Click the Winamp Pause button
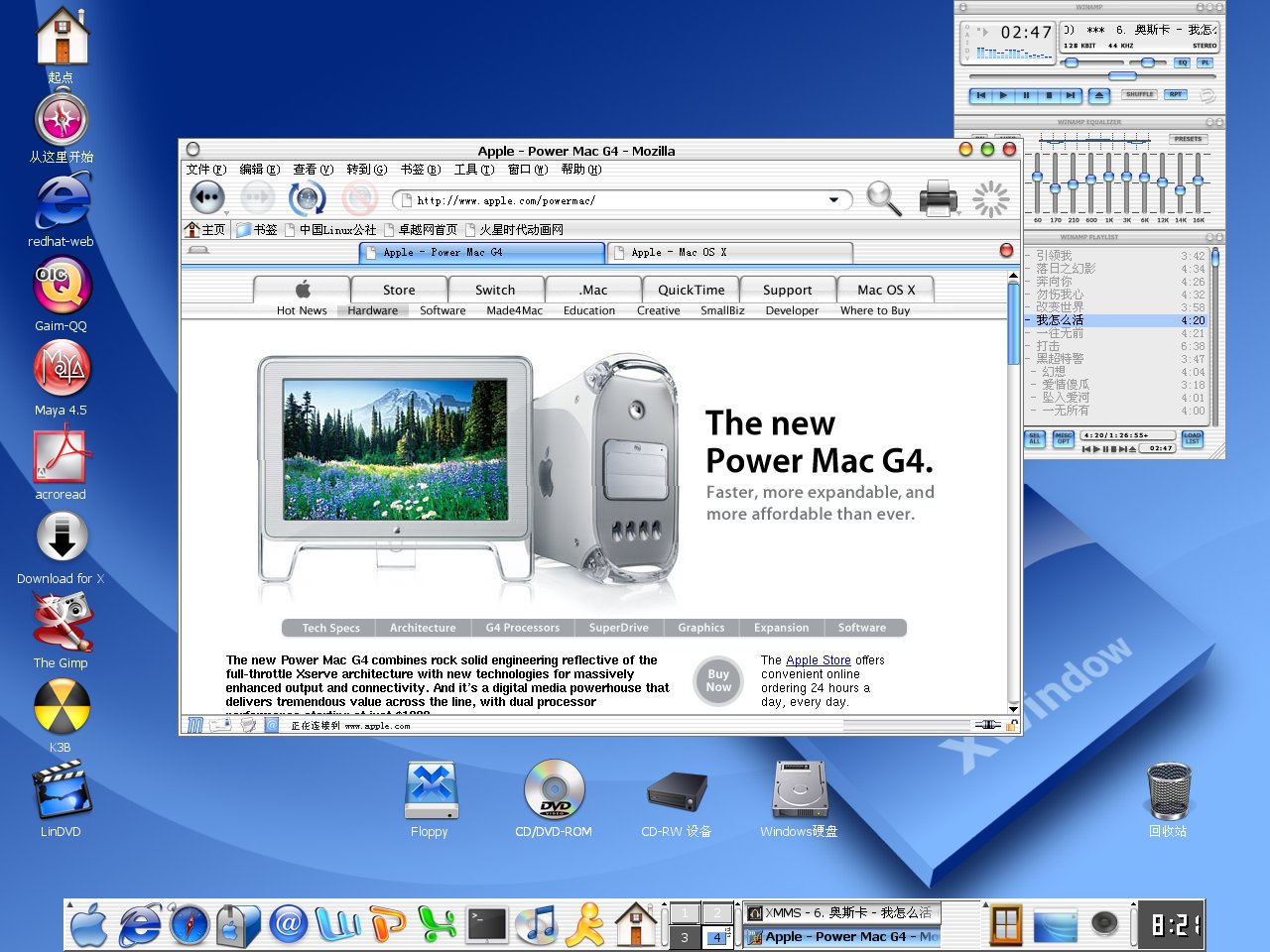 pyautogui.click(x=1026, y=95)
